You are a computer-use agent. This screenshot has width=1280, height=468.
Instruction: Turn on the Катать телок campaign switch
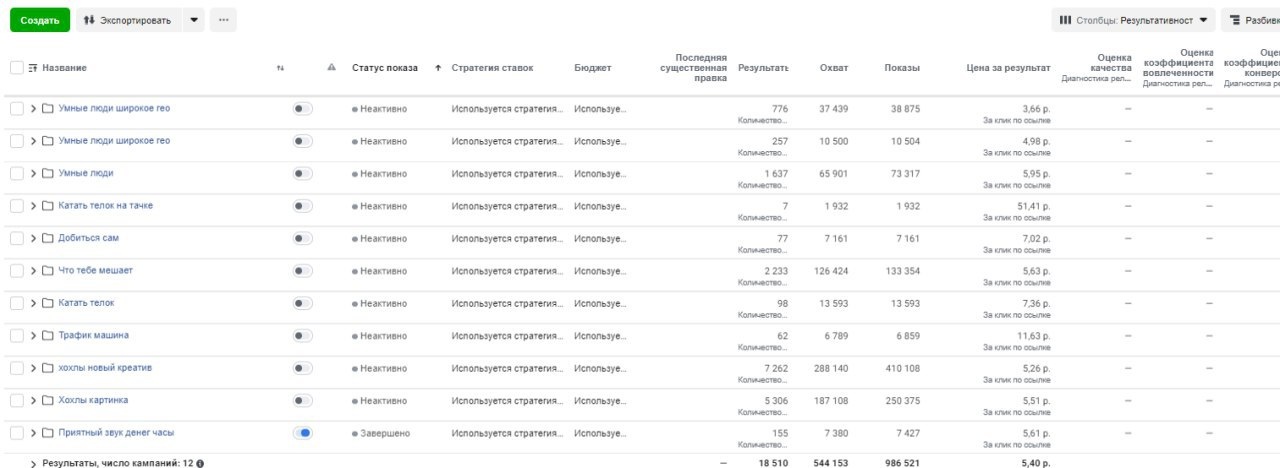click(302, 303)
